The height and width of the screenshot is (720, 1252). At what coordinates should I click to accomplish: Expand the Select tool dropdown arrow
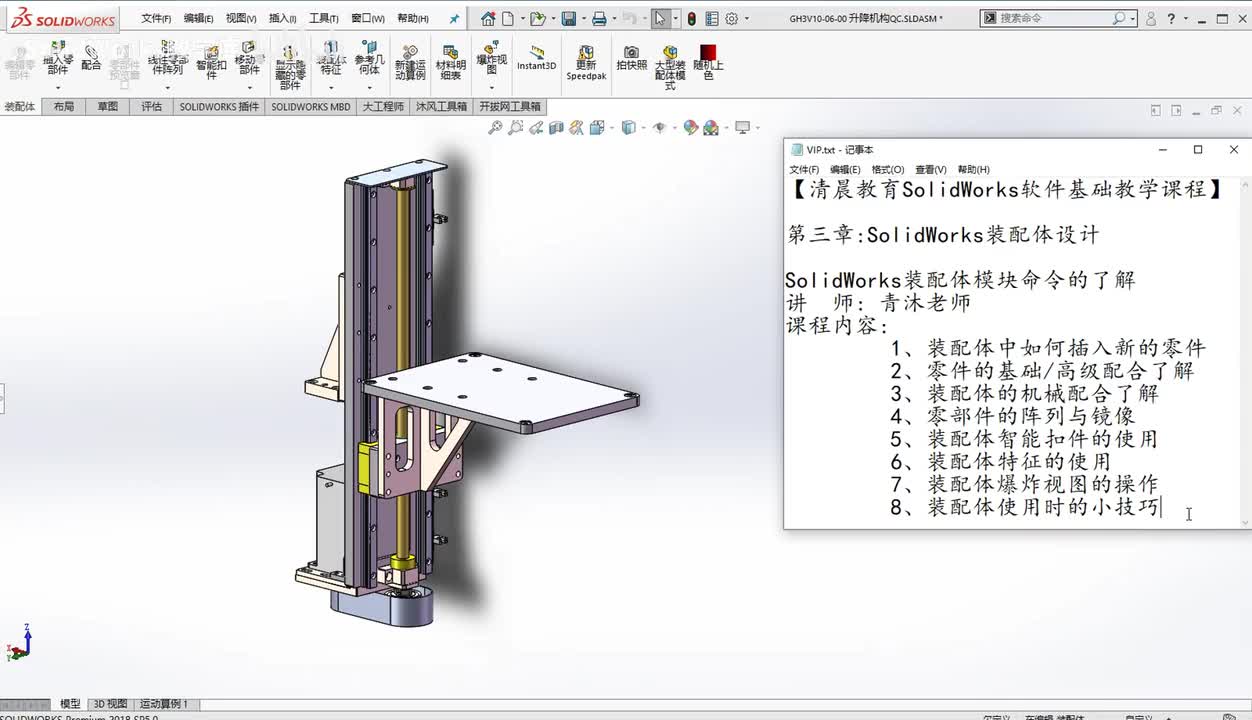coord(675,18)
